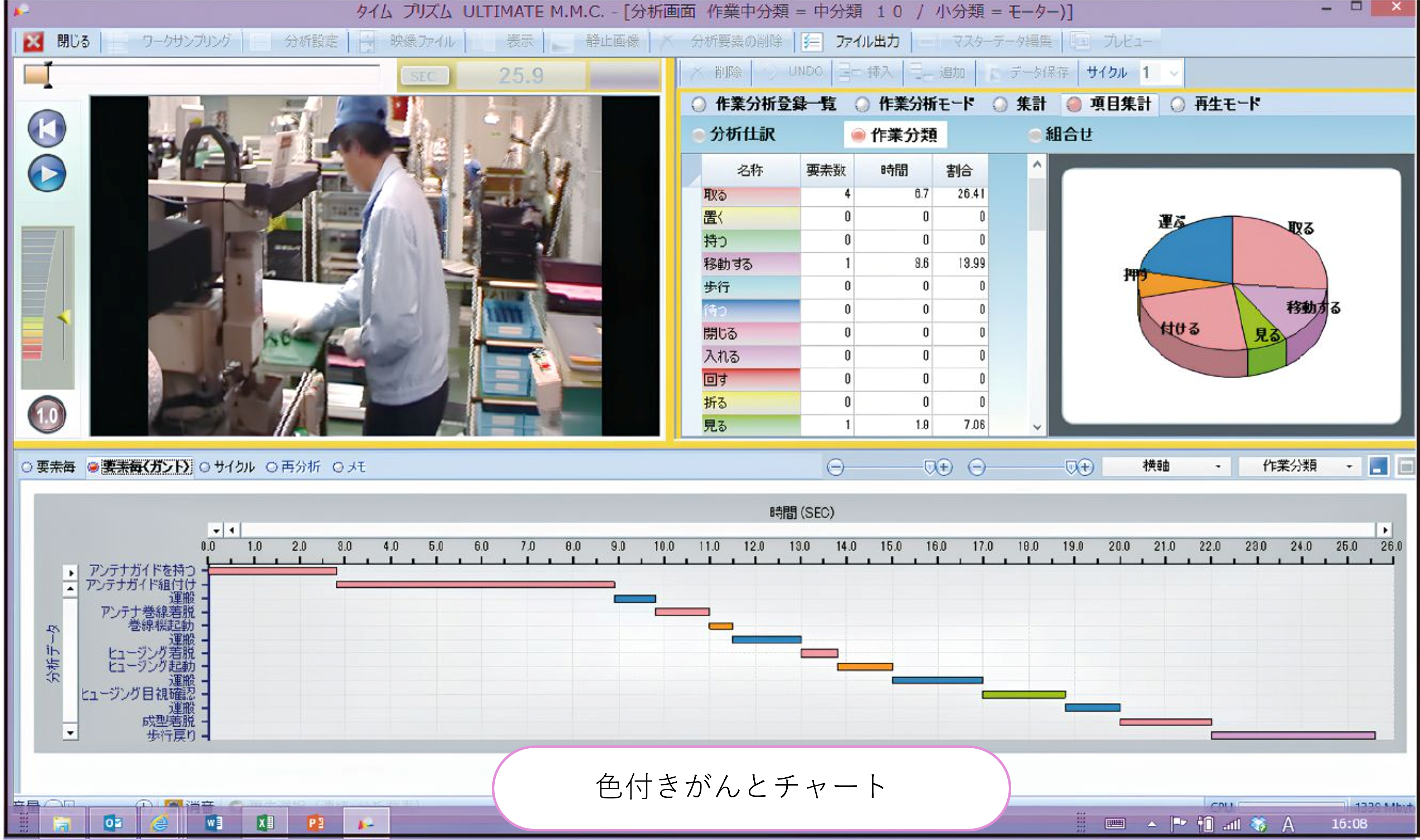The height and width of the screenshot is (840, 1420).
Task: Click the 削除 button above the analysis panel
Action: [716, 72]
